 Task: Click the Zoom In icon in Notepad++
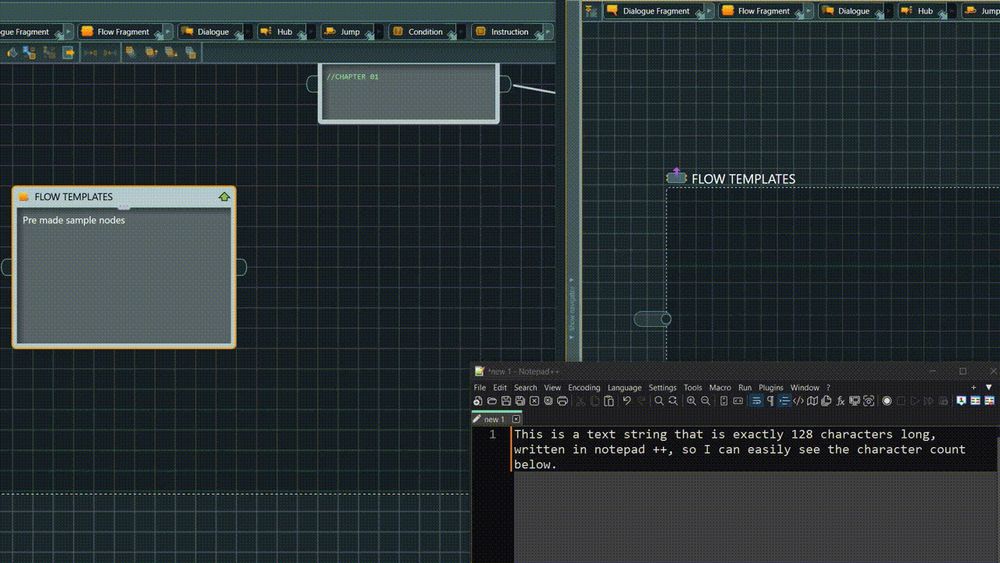click(x=691, y=401)
